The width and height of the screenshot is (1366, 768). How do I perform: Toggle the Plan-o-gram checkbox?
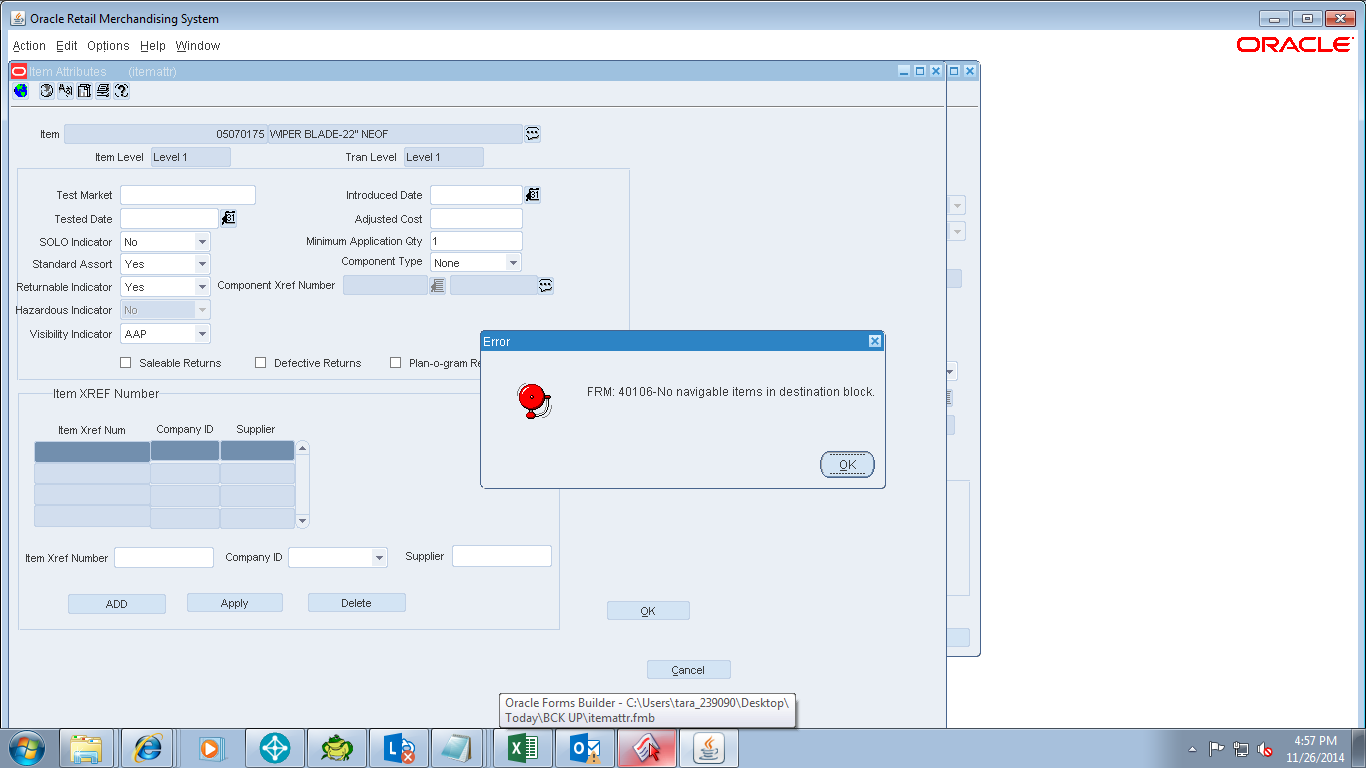point(396,363)
